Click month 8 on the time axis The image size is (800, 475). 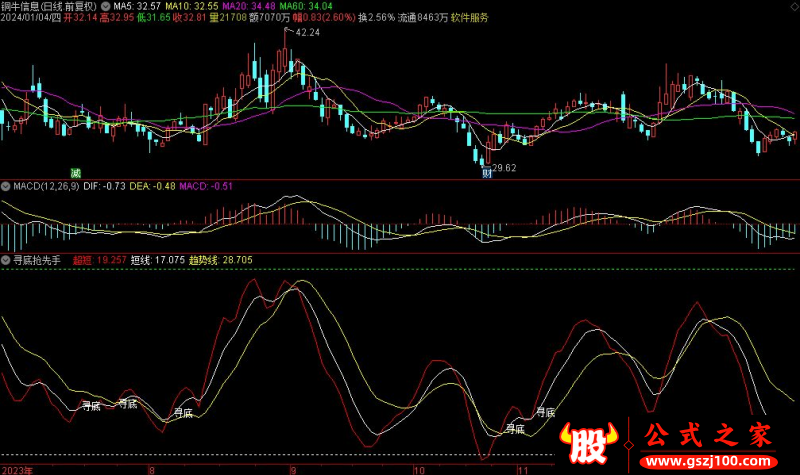tap(152, 470)
